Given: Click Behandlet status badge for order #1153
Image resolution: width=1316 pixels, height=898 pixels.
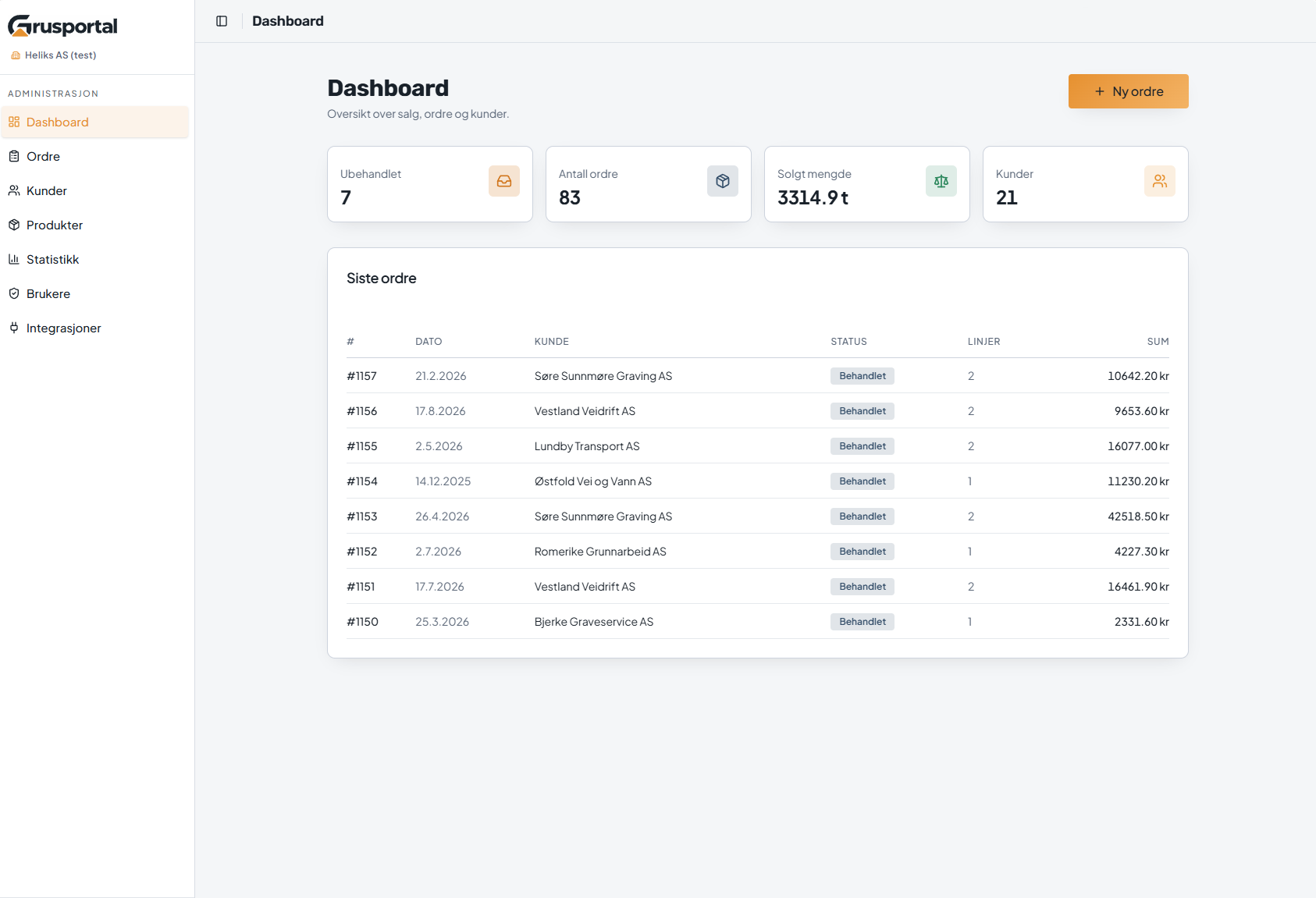Looking at the screenshot, I should click(x=863, y=516).
